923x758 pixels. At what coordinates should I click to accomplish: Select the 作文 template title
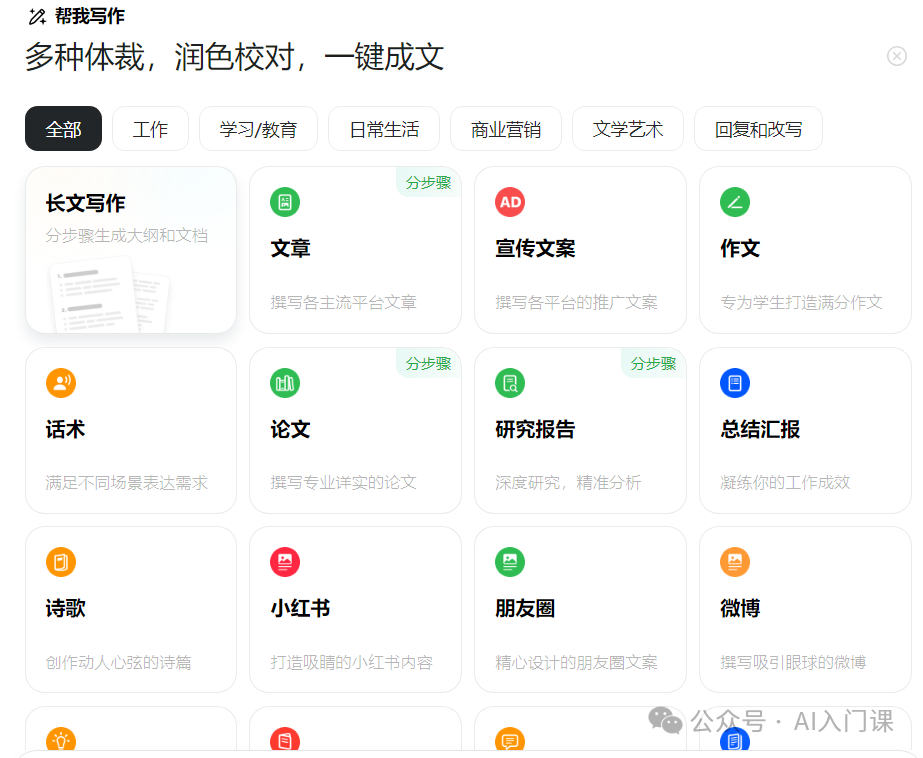pos(740,248)
